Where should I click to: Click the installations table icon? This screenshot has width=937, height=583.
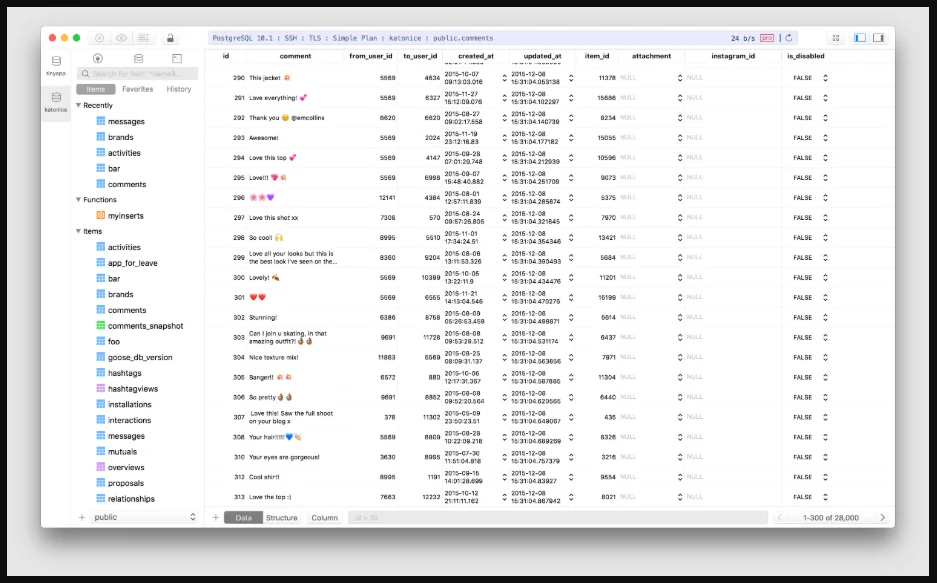100,404
